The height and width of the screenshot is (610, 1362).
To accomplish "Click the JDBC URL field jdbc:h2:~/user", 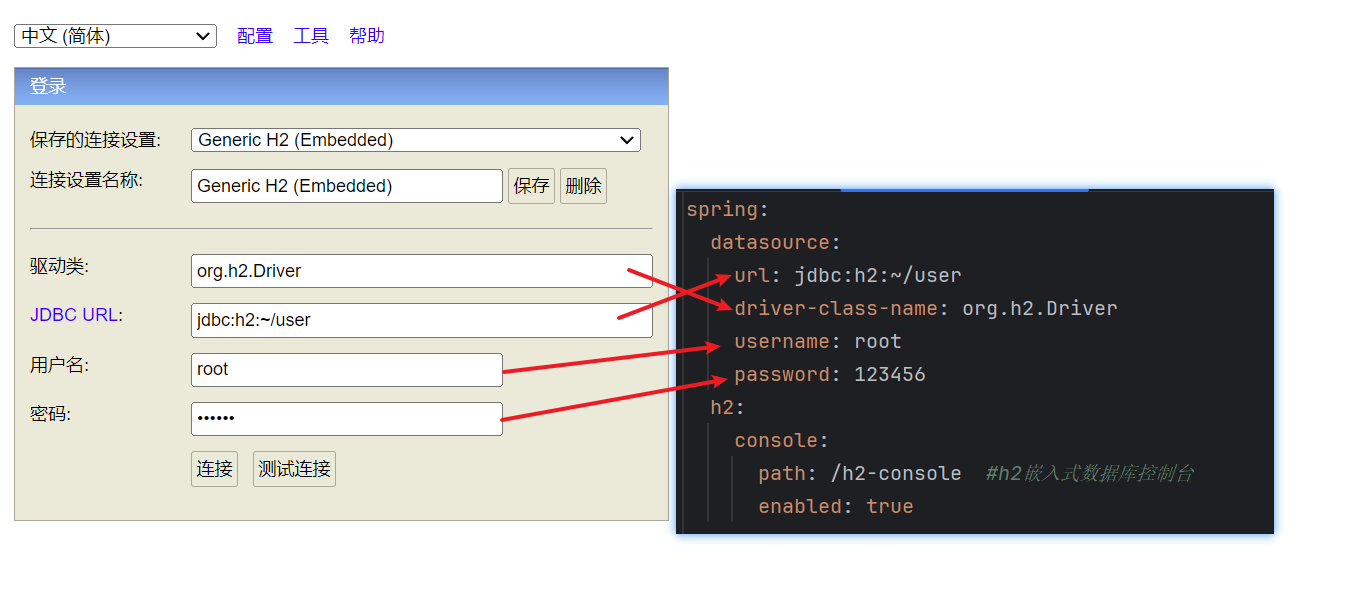I will pos(422,320).
